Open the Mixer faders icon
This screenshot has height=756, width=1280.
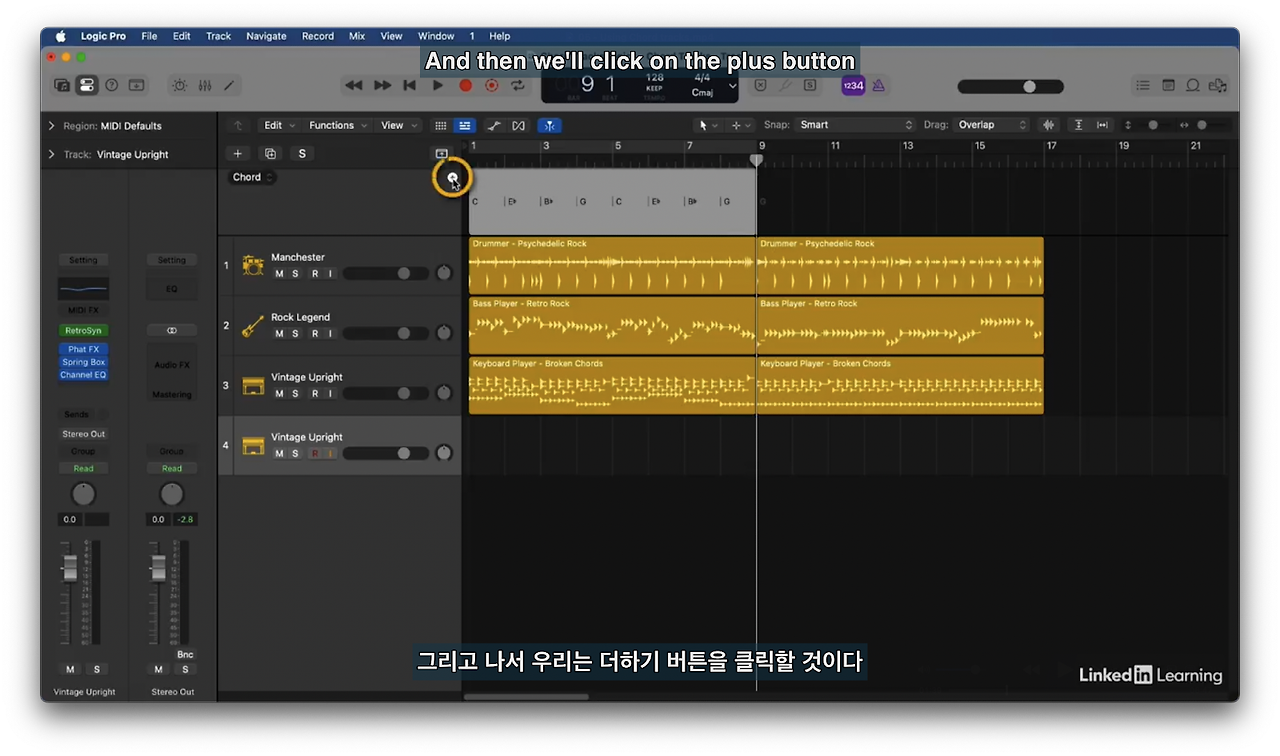[205, 86]
